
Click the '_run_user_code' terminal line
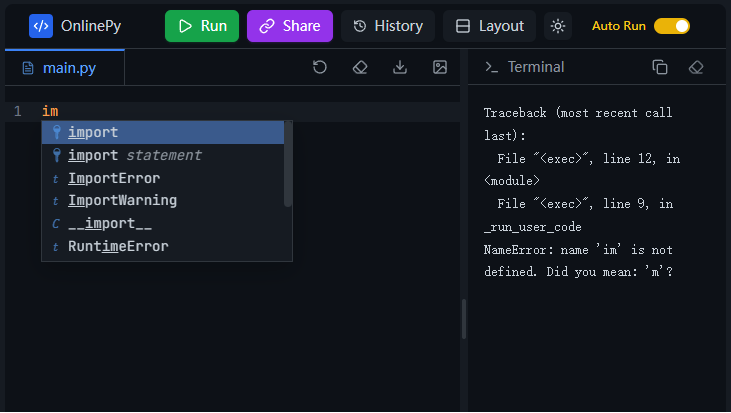[532, 227]
